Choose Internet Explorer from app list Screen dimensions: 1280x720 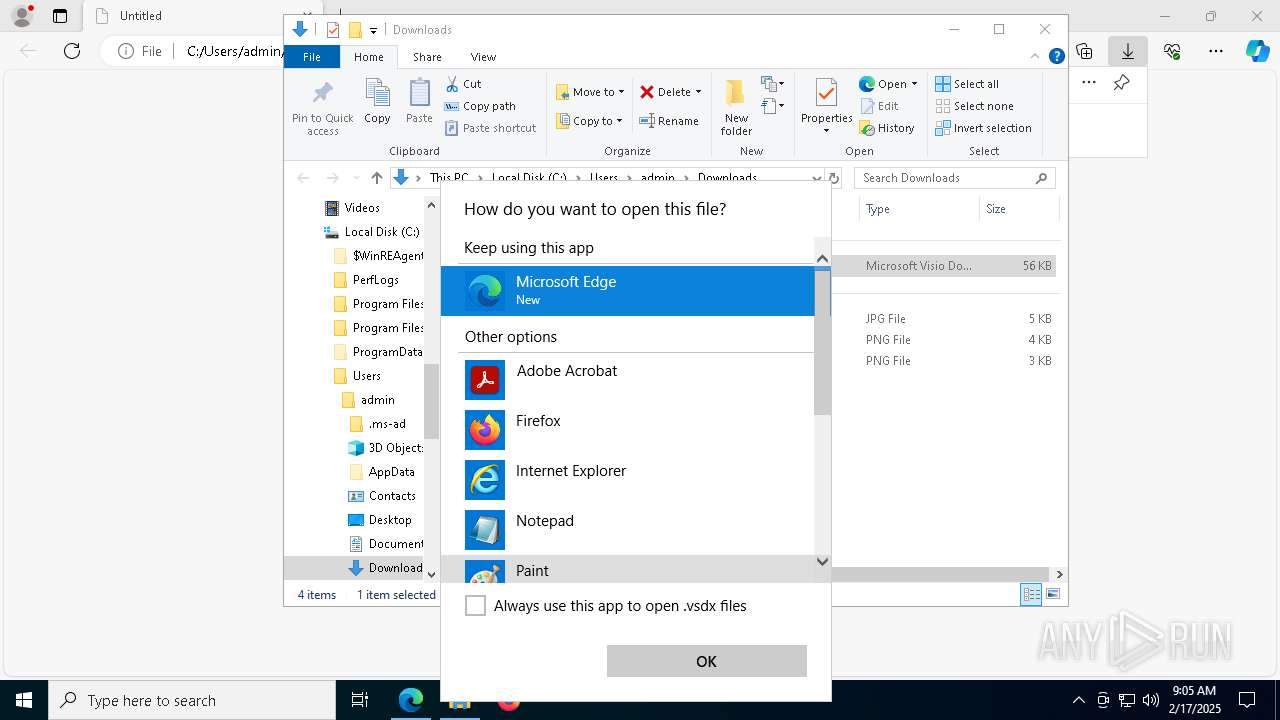628,480
